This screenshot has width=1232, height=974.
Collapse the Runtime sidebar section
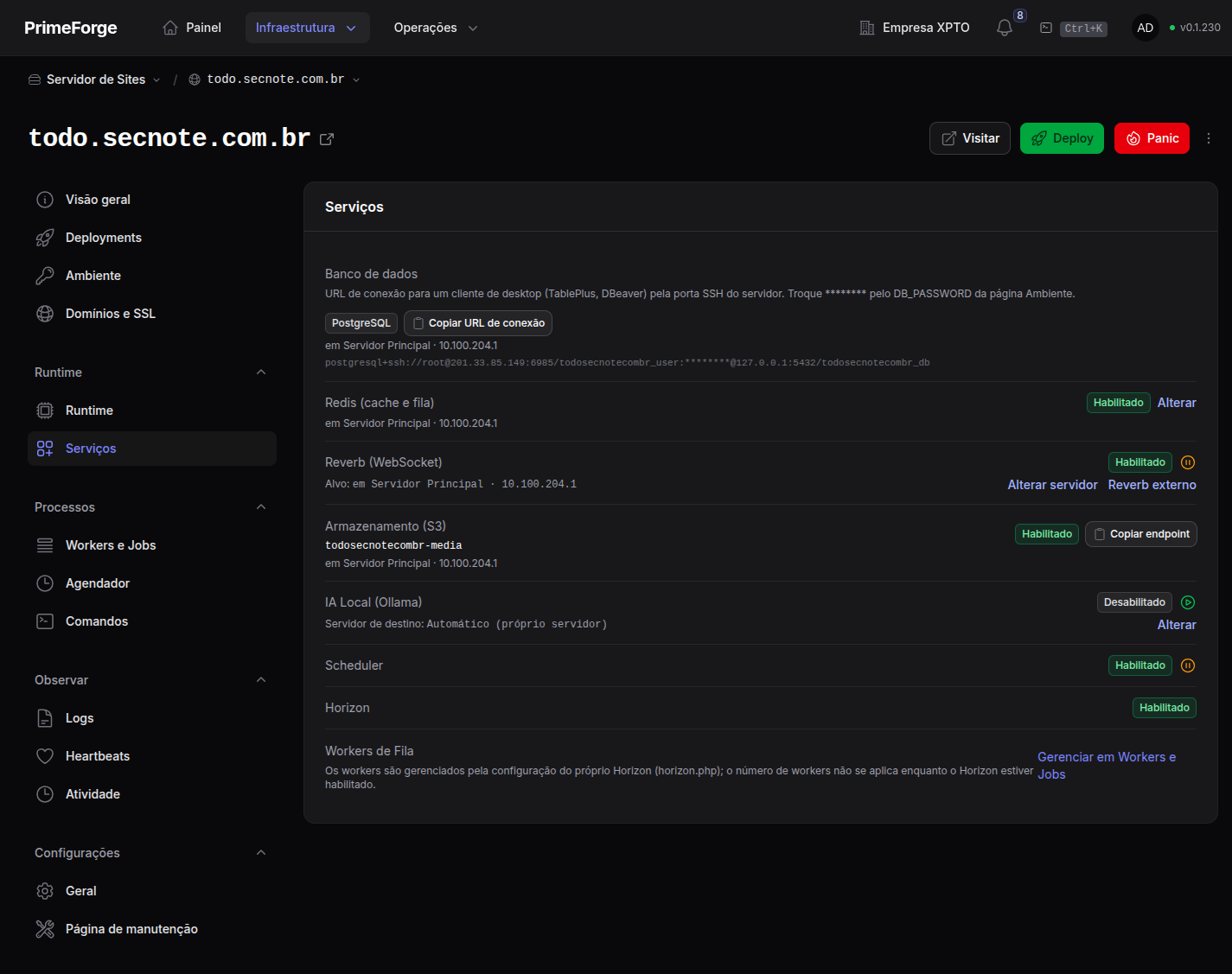pos(261,372)
